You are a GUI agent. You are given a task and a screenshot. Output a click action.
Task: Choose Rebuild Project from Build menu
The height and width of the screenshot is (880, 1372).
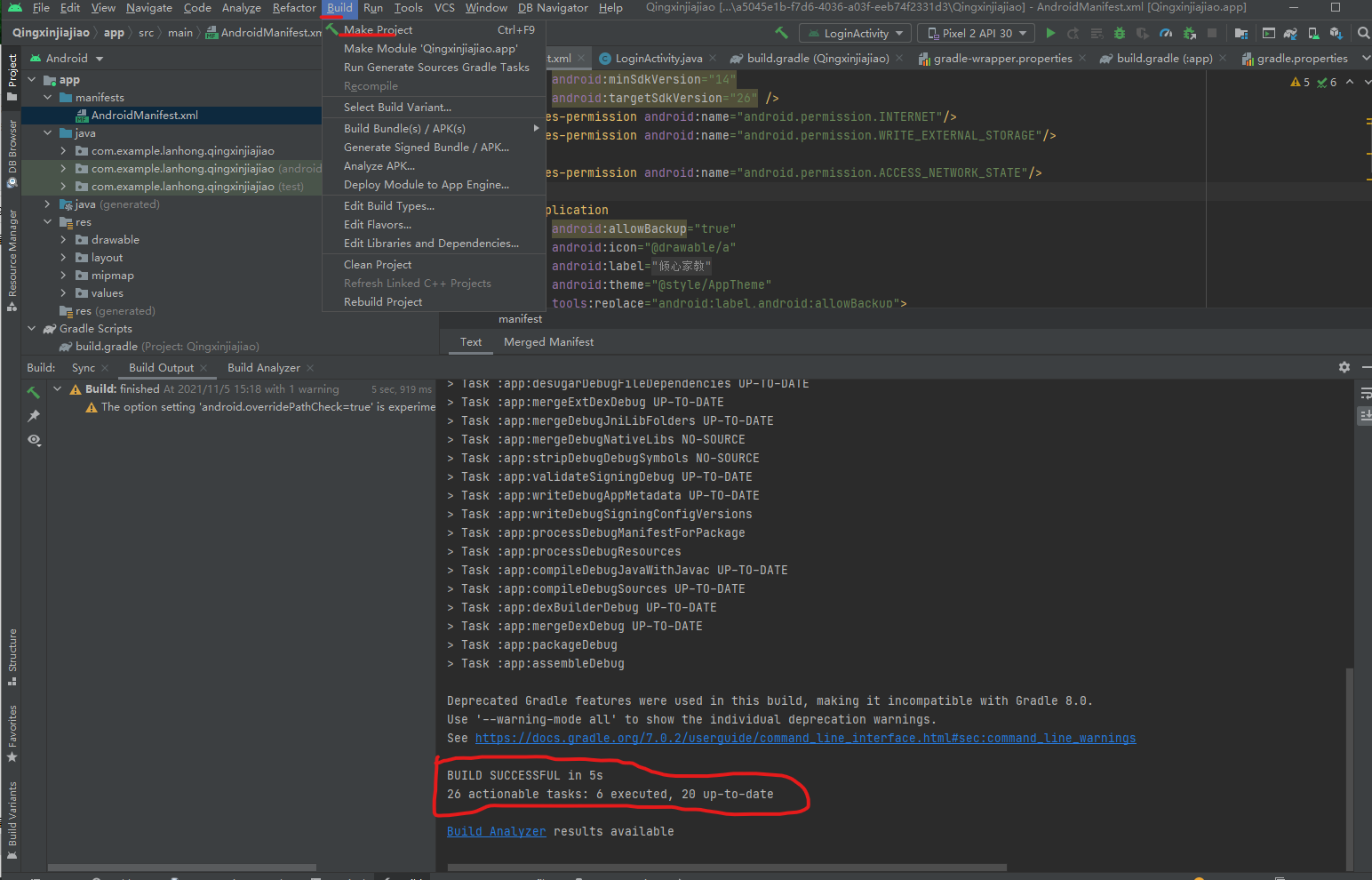tap(434, 302)
